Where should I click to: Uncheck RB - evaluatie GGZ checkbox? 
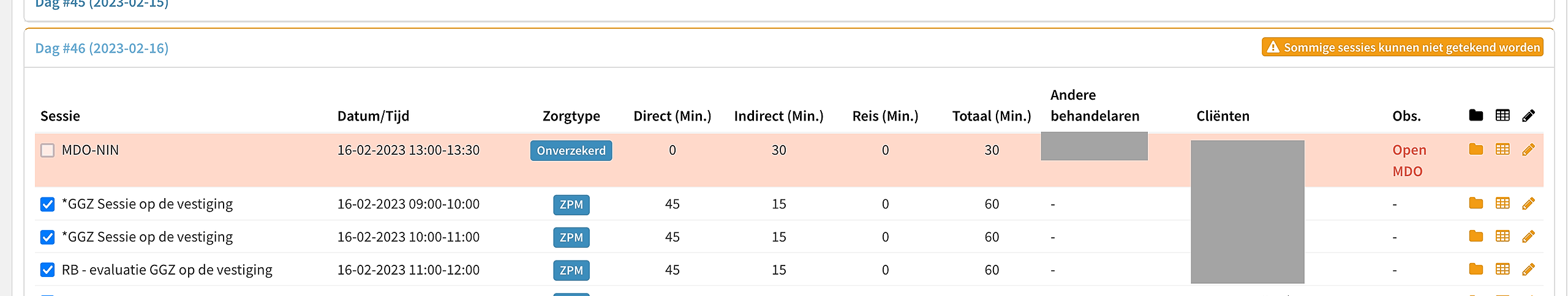coord(48,270)
